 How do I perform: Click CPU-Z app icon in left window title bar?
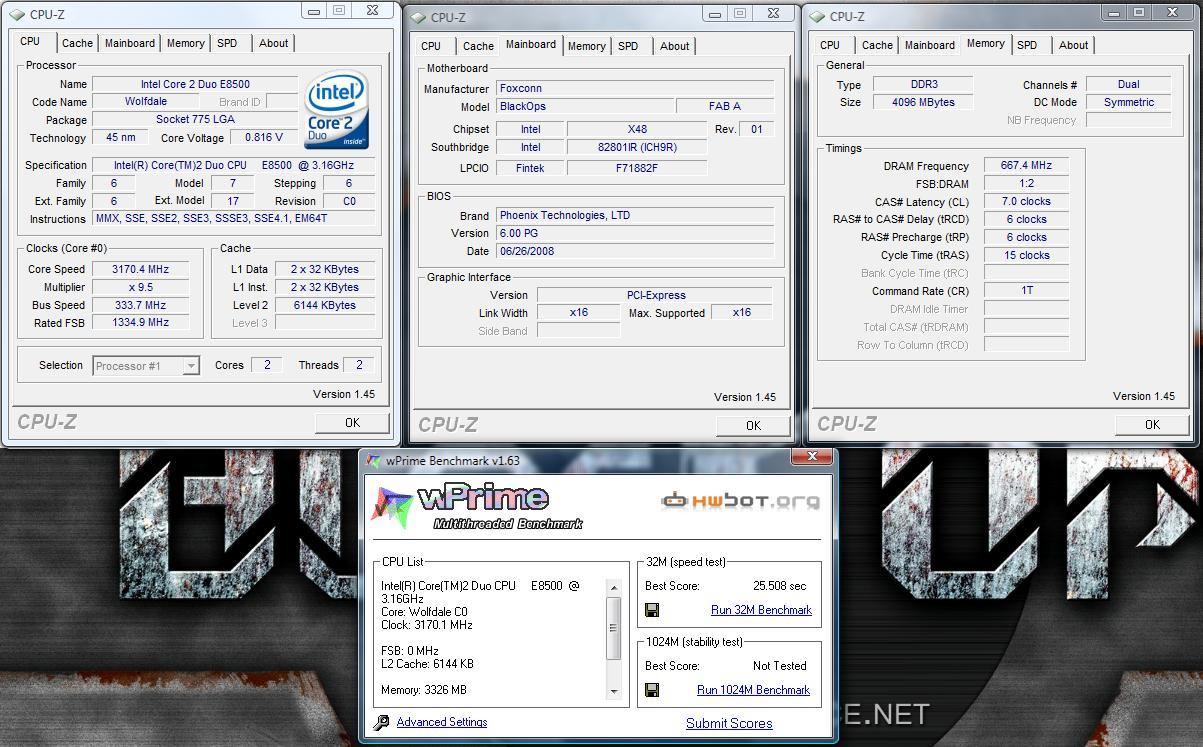pyautogui.click(x=17, y=15)
